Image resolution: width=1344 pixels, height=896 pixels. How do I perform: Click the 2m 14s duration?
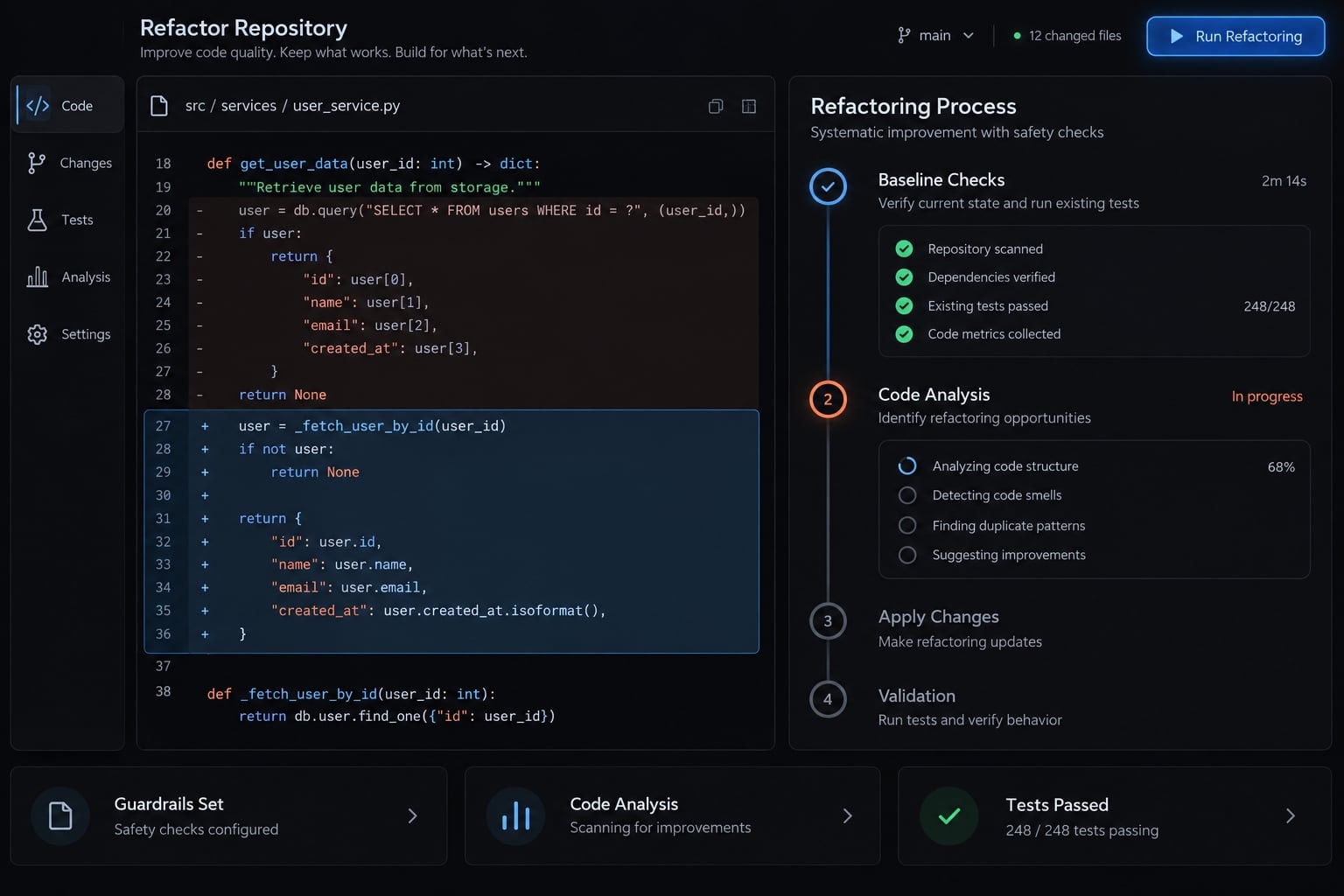coord(1284,181)
